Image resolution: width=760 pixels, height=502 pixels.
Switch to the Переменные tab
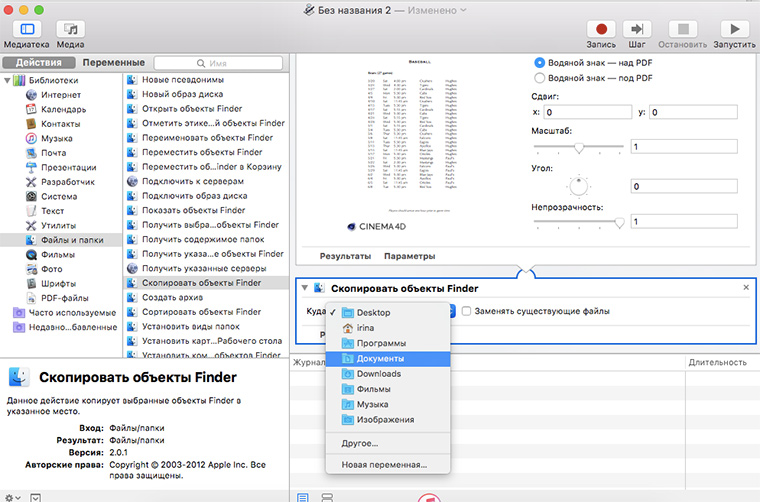pos(111,63)
